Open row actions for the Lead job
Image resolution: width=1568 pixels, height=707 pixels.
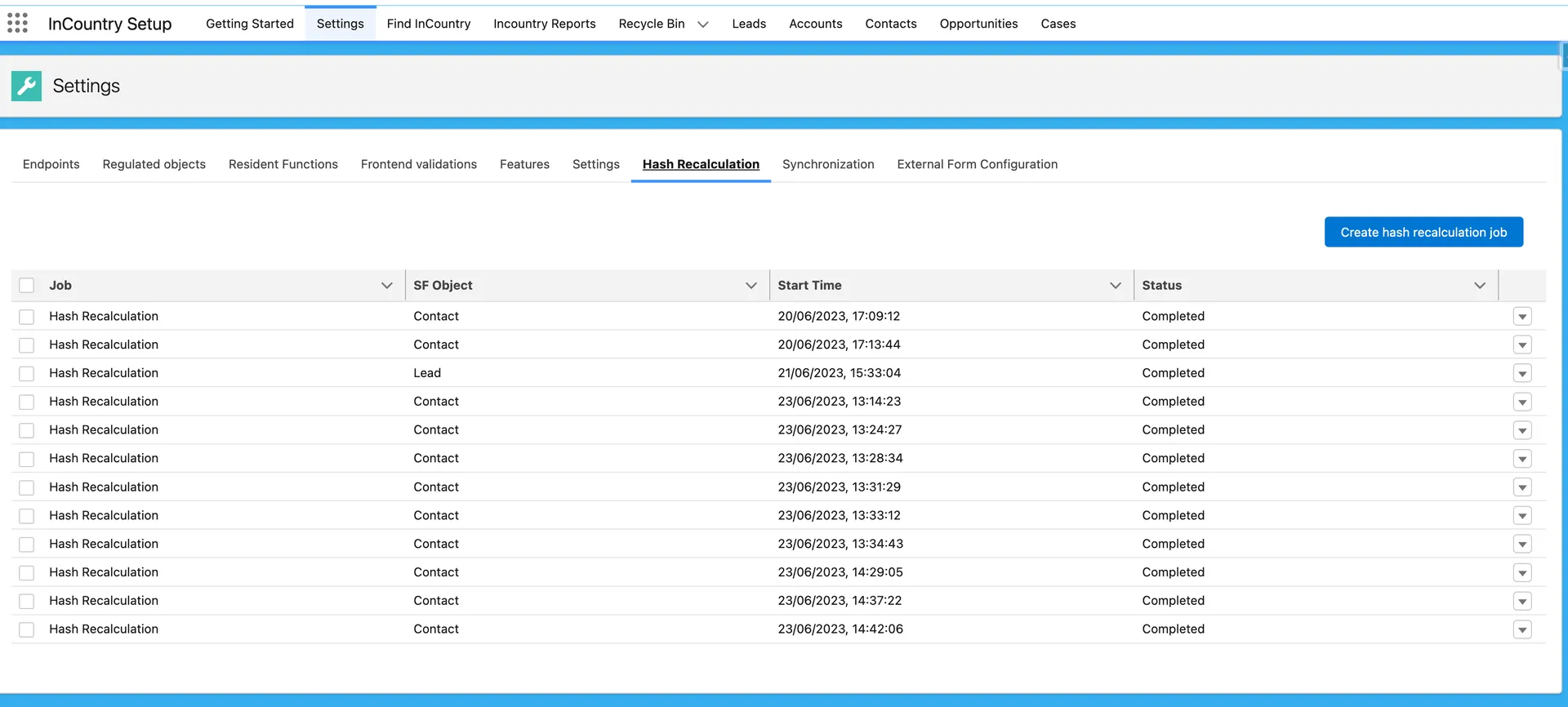point(1521,373)
